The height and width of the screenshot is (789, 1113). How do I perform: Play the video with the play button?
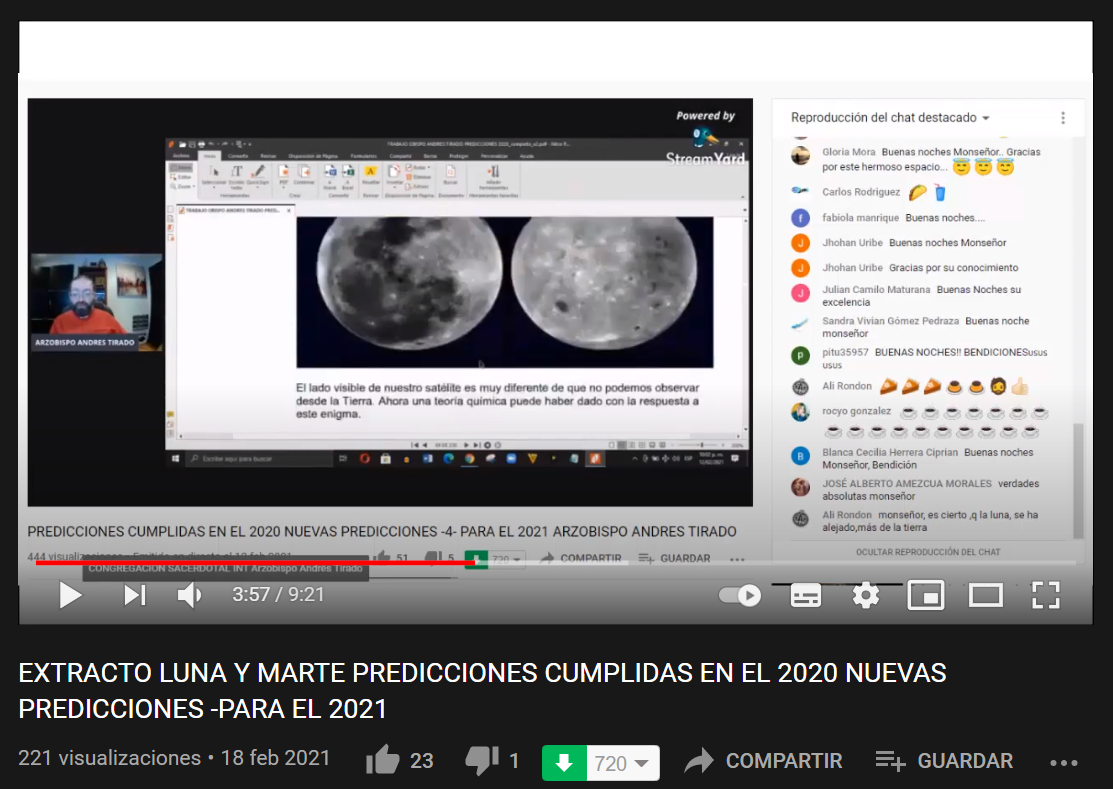click(70, 595)
